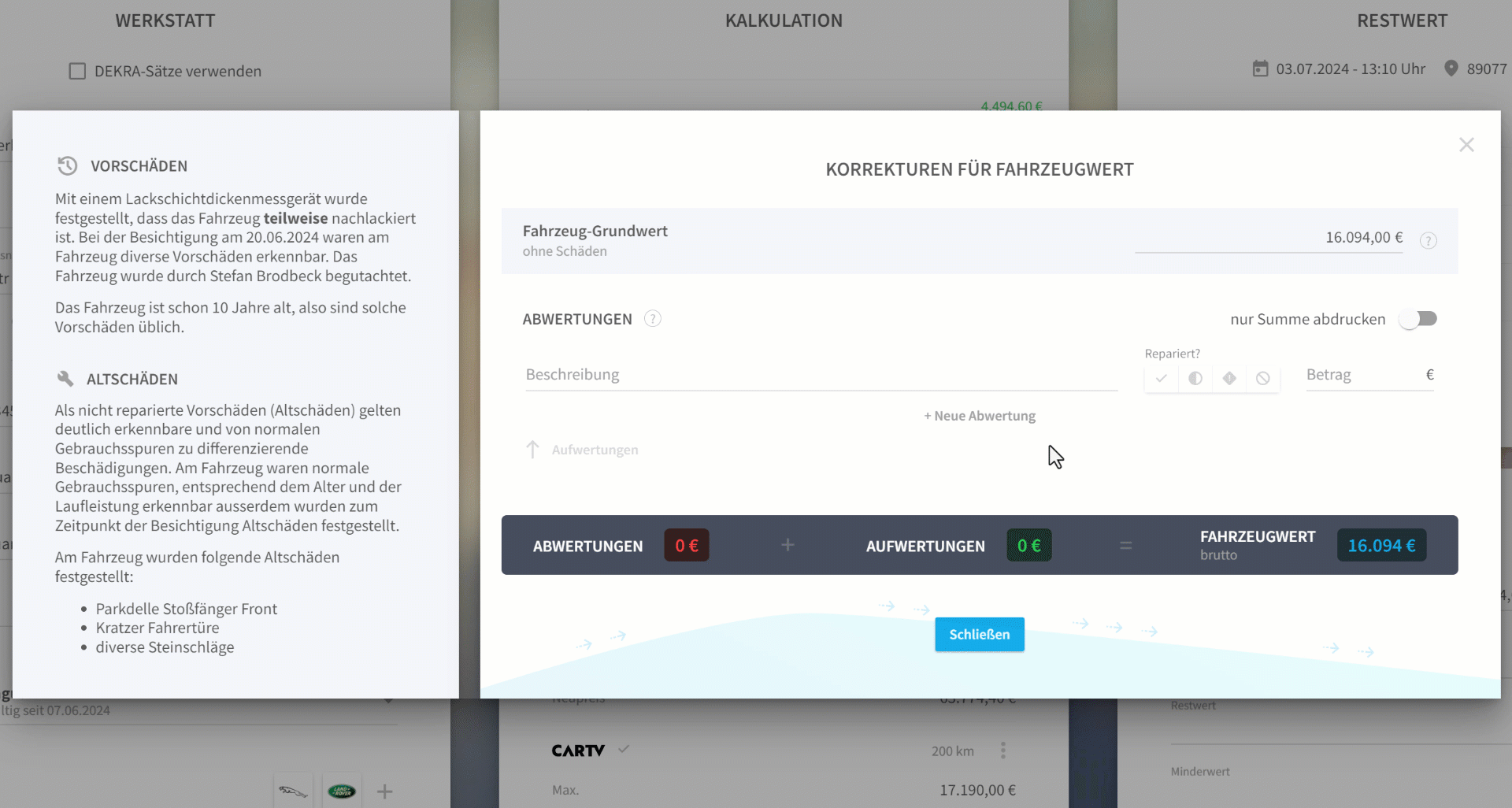The image size is (1512, 808).
Task: Click the Minderwert field label
Action: 1200,772
